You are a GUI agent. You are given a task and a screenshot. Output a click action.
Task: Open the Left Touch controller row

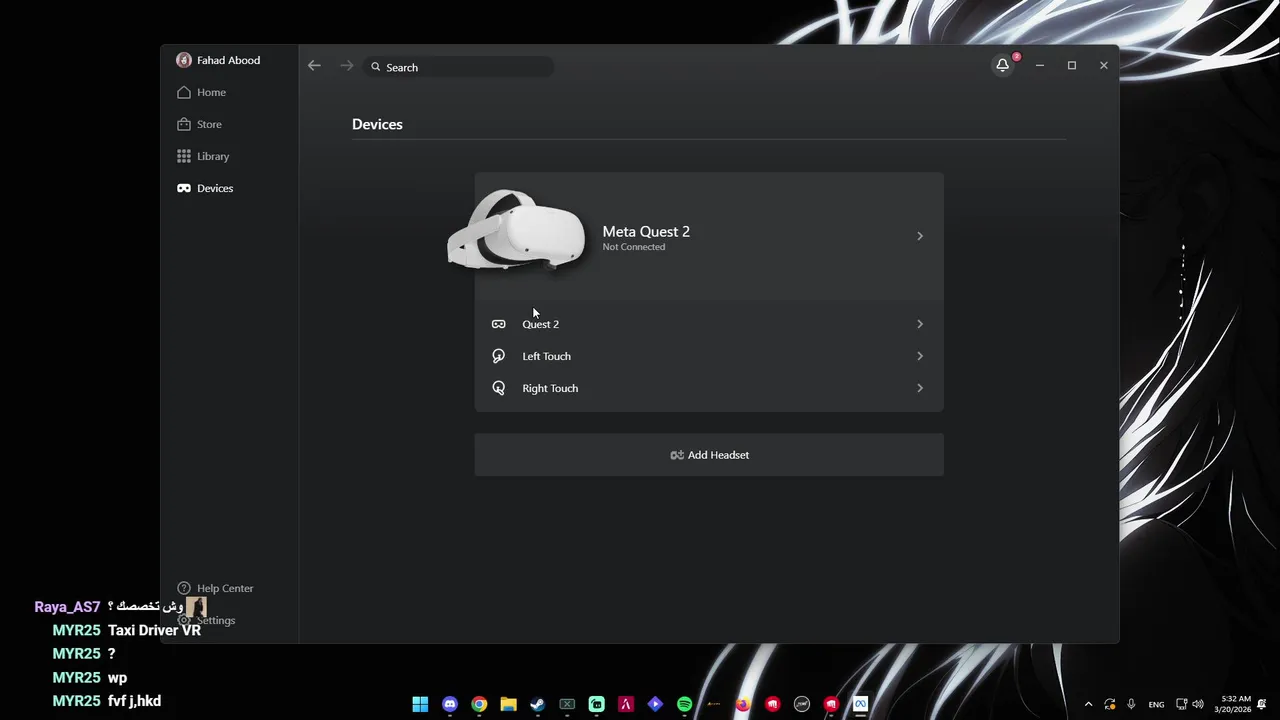click(709, 356)
